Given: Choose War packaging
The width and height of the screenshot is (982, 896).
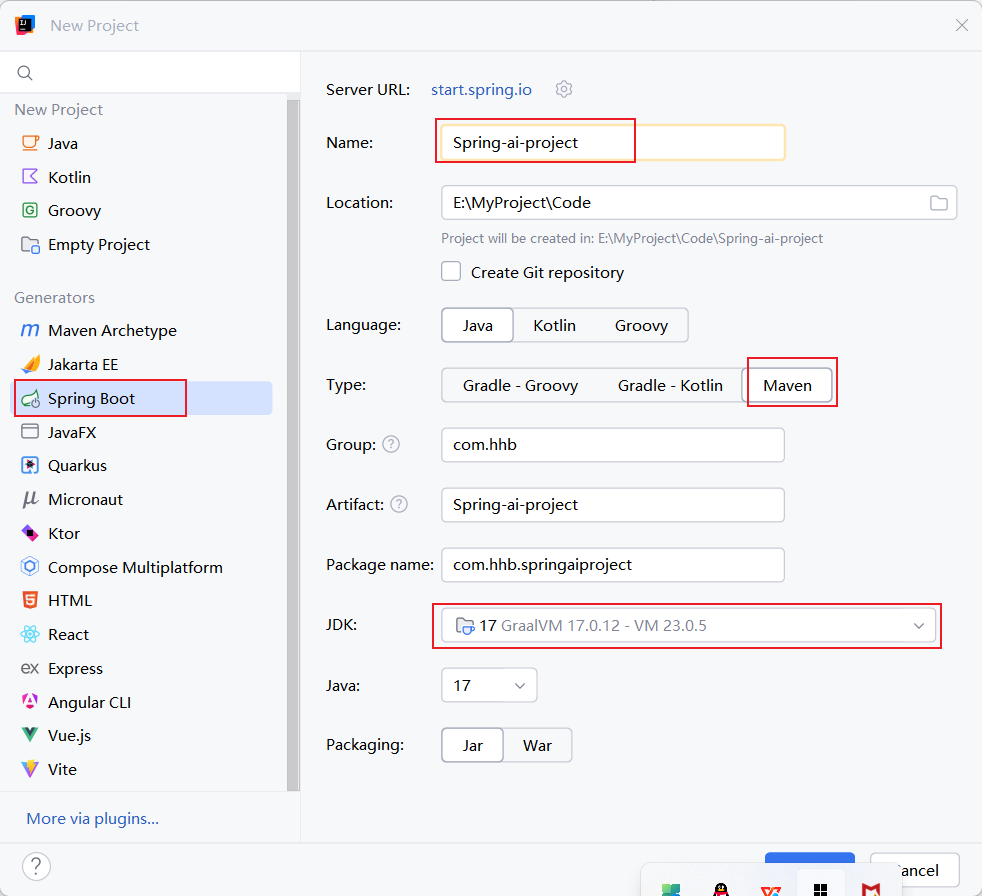Looking at the screenshot, I should 537,745.
